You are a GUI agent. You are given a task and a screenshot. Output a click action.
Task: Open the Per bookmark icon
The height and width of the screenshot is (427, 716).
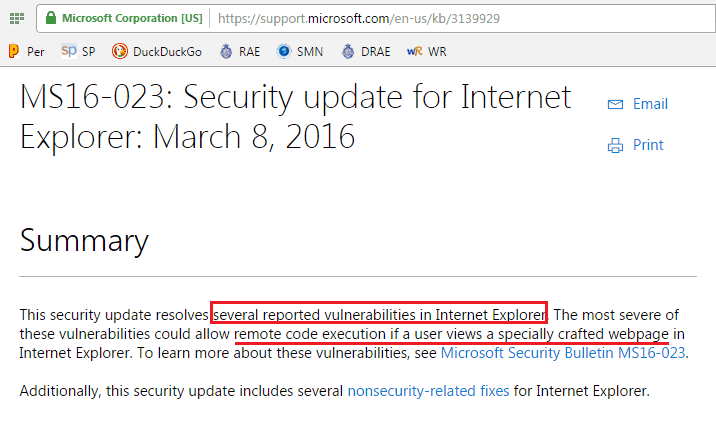pyautogui.click(x=14, y=51)
